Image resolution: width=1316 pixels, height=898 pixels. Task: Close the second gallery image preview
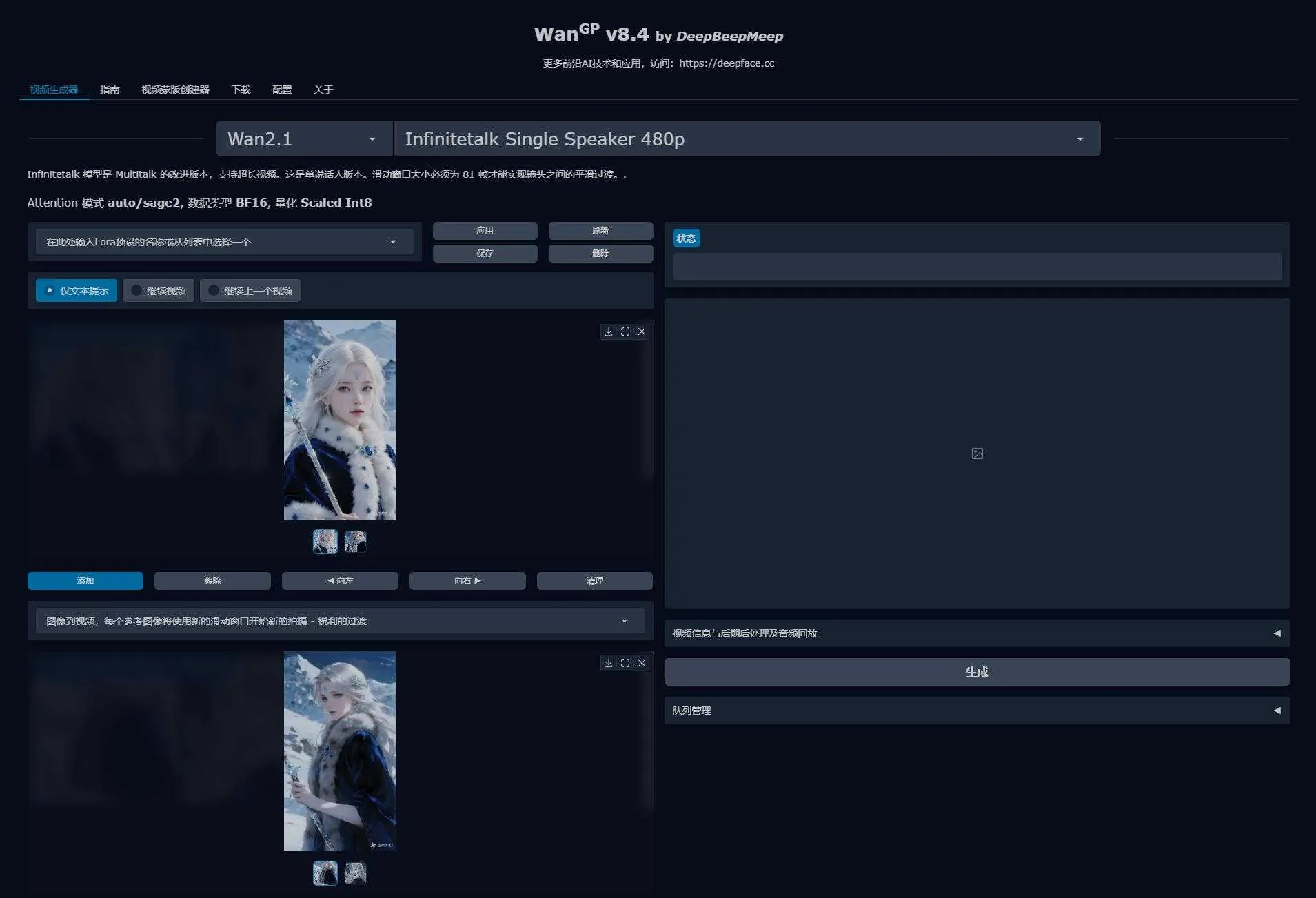click(642, 663)
